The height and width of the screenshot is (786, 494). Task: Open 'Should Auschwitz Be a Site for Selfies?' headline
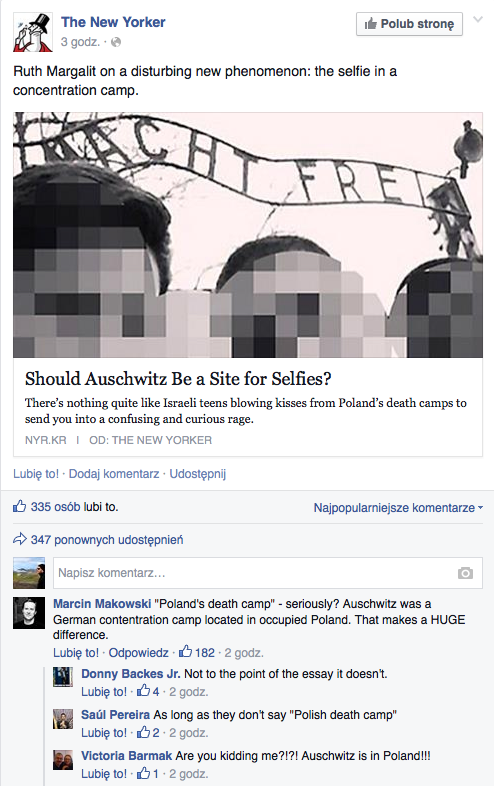tap(178, 379)
